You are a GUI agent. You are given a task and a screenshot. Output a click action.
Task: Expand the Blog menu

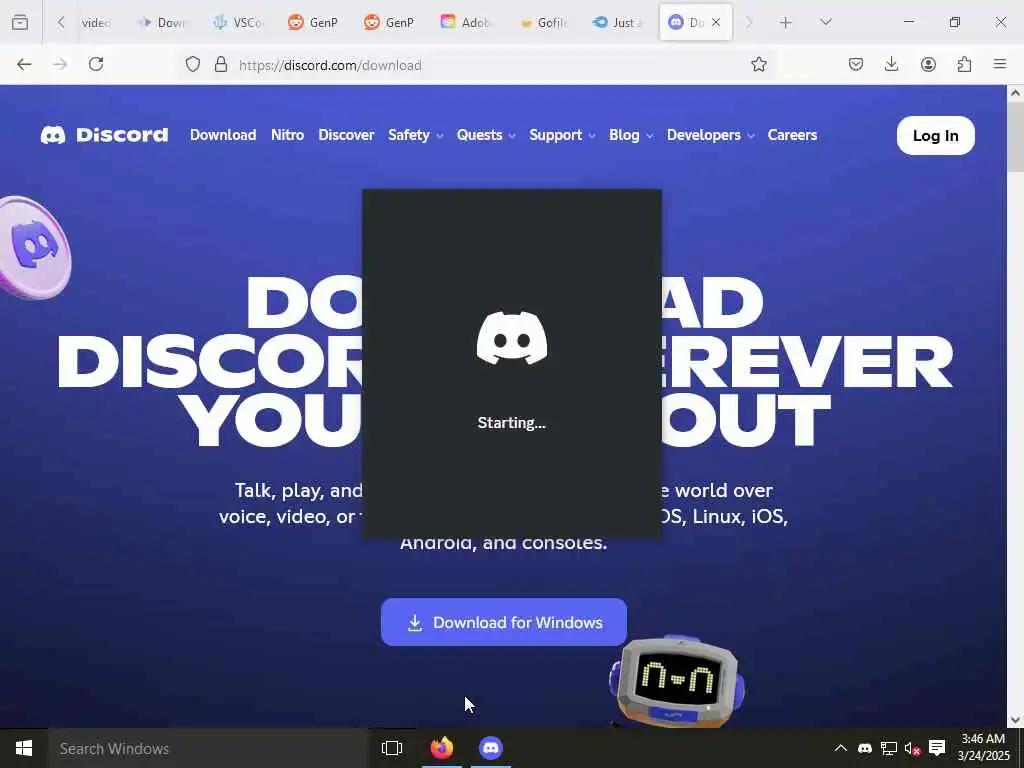(631, 135)
